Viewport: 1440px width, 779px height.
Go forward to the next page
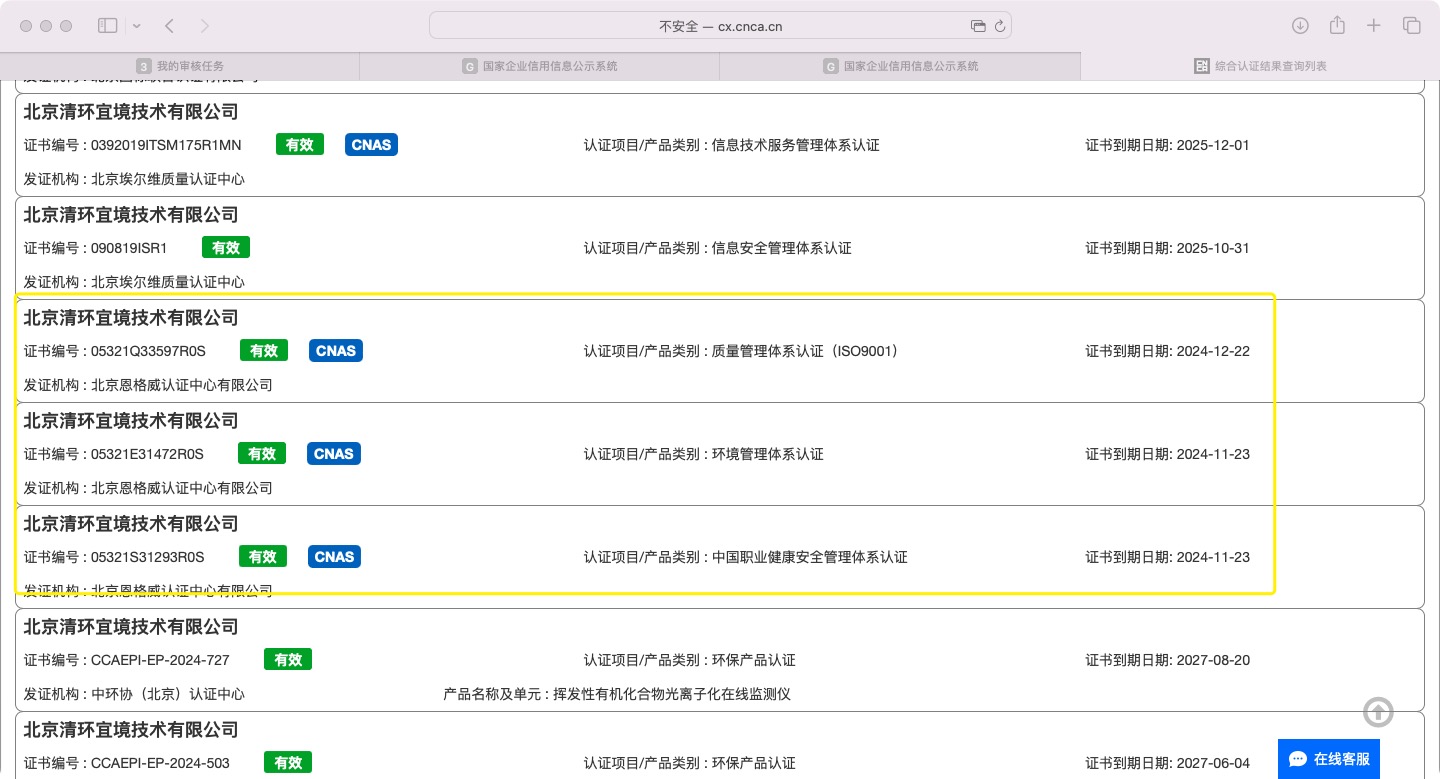205,26
